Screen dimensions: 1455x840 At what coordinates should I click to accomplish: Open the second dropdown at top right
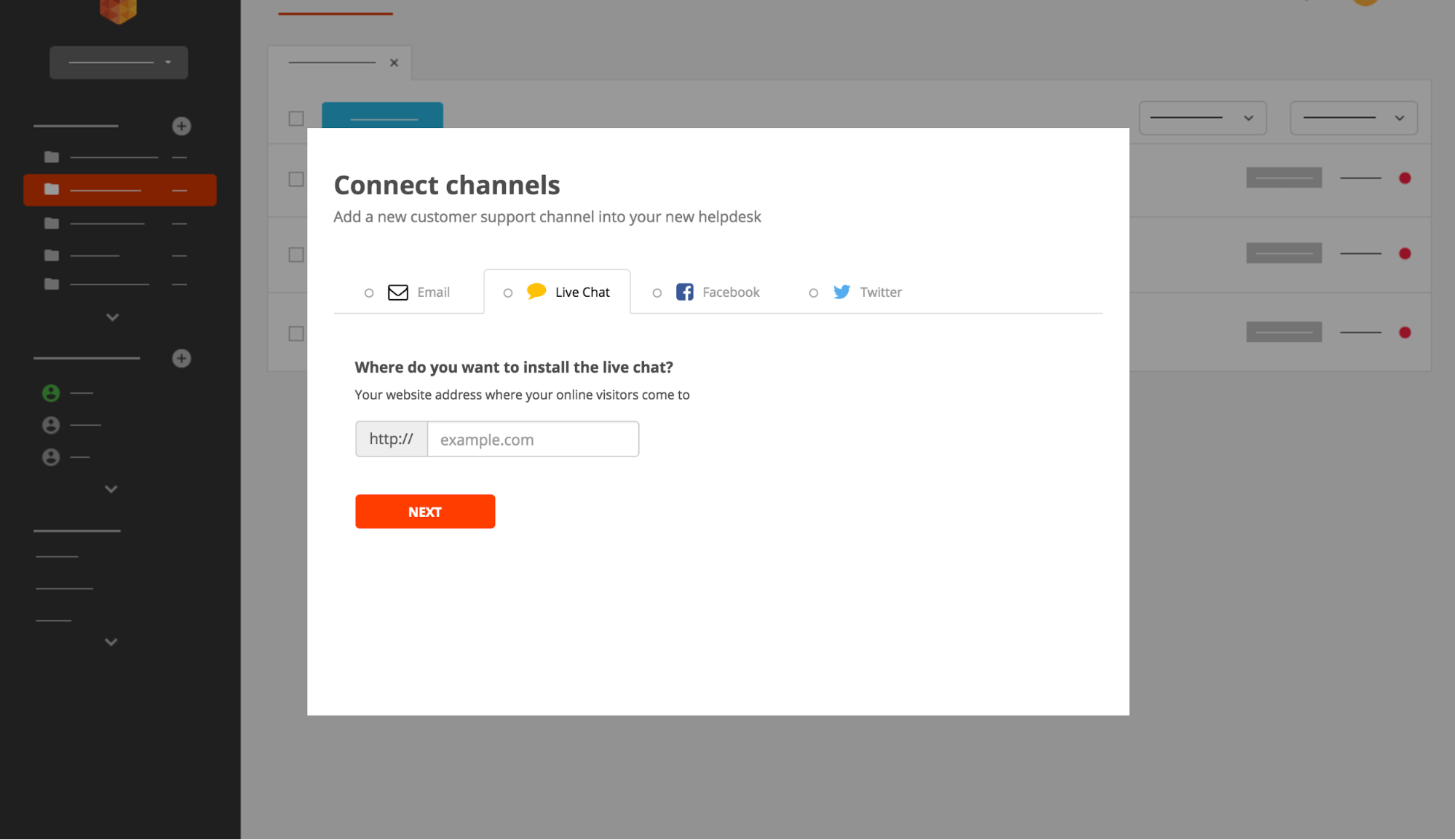pos(1354,118)
